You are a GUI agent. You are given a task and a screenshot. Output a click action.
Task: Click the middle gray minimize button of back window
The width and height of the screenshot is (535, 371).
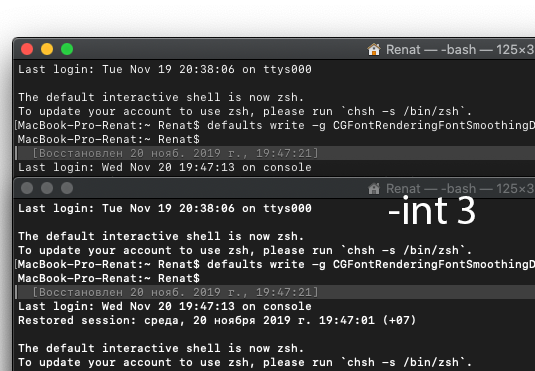(x=47, y=188)
